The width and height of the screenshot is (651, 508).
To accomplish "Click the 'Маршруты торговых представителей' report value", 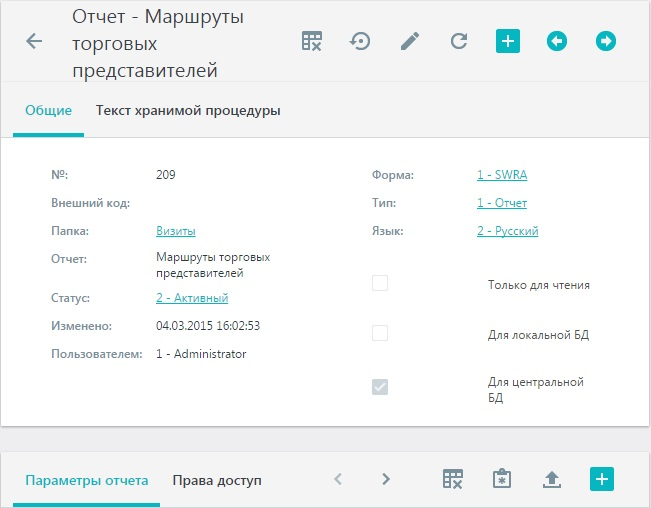I will [213, 265].
